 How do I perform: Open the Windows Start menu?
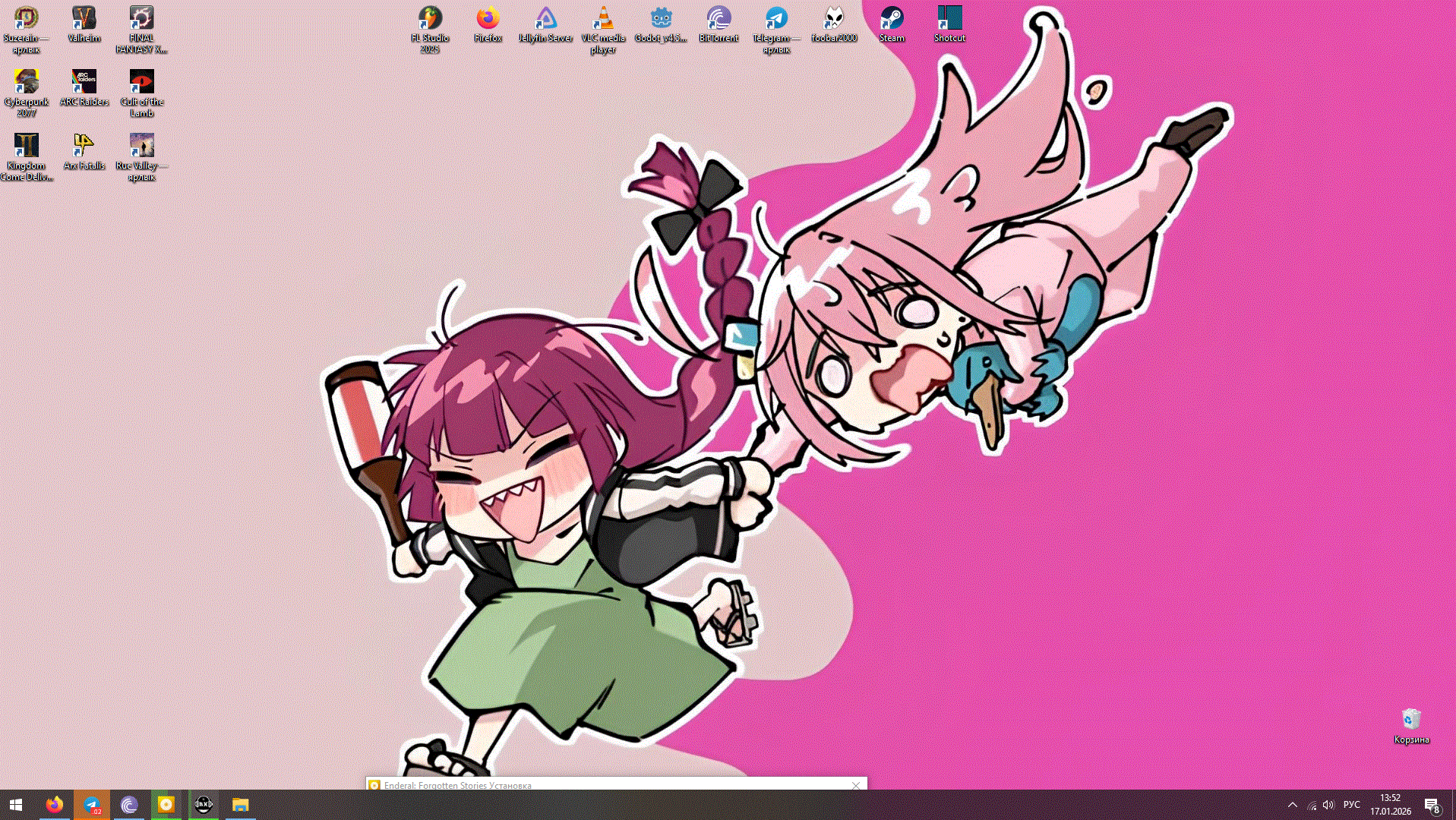(16, 805)
